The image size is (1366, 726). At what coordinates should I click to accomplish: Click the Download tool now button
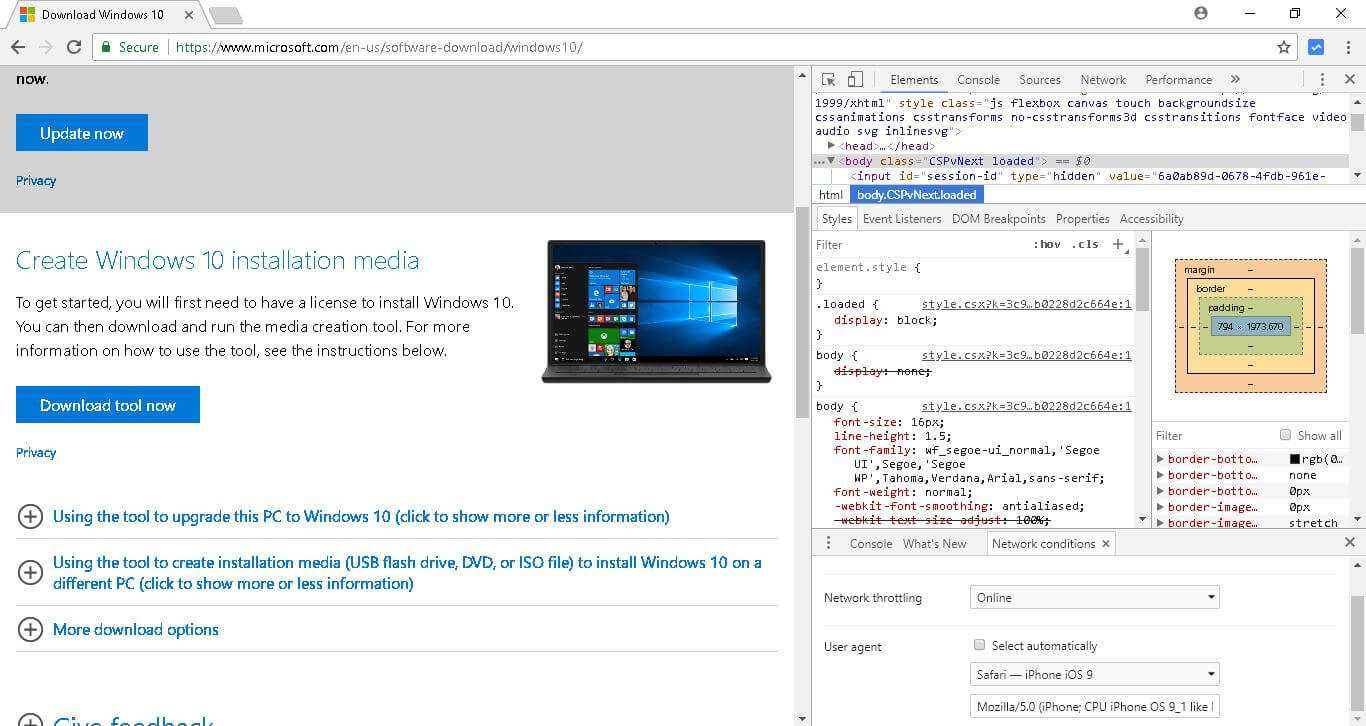[x=108, y=405]
